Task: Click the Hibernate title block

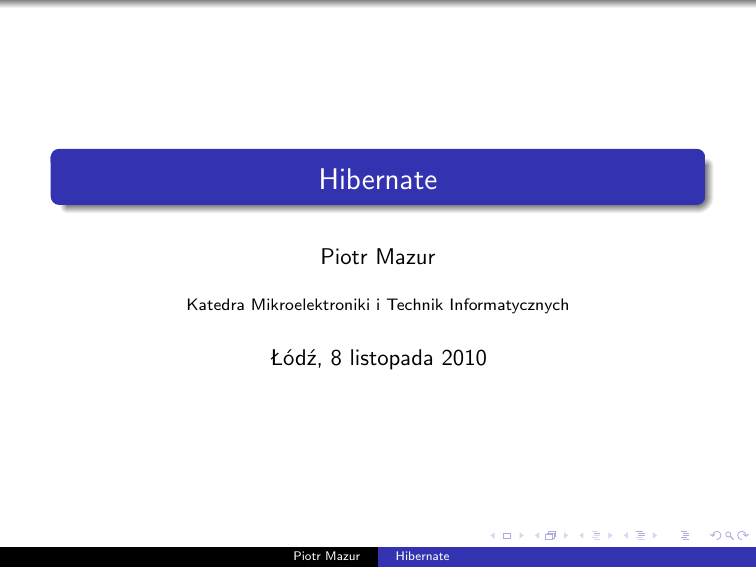Action: click(378, 179)
